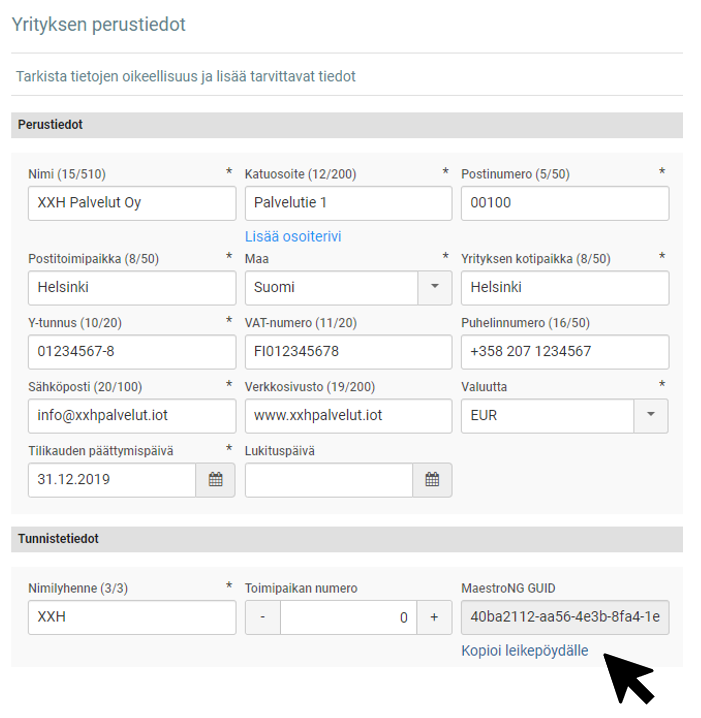Viewport: 701px width, 718px height.
Task: Click the Sähköposti email field
Action: click(132, 416)
